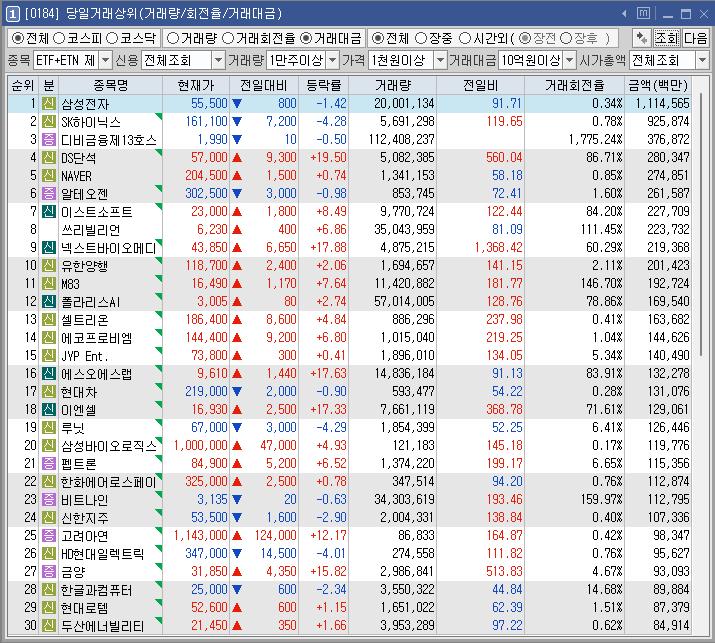Image resolution: width=715 pixels, height=643 pixels.
Task: Sort by the 종목명 column header
Action: tap(110, 85)
